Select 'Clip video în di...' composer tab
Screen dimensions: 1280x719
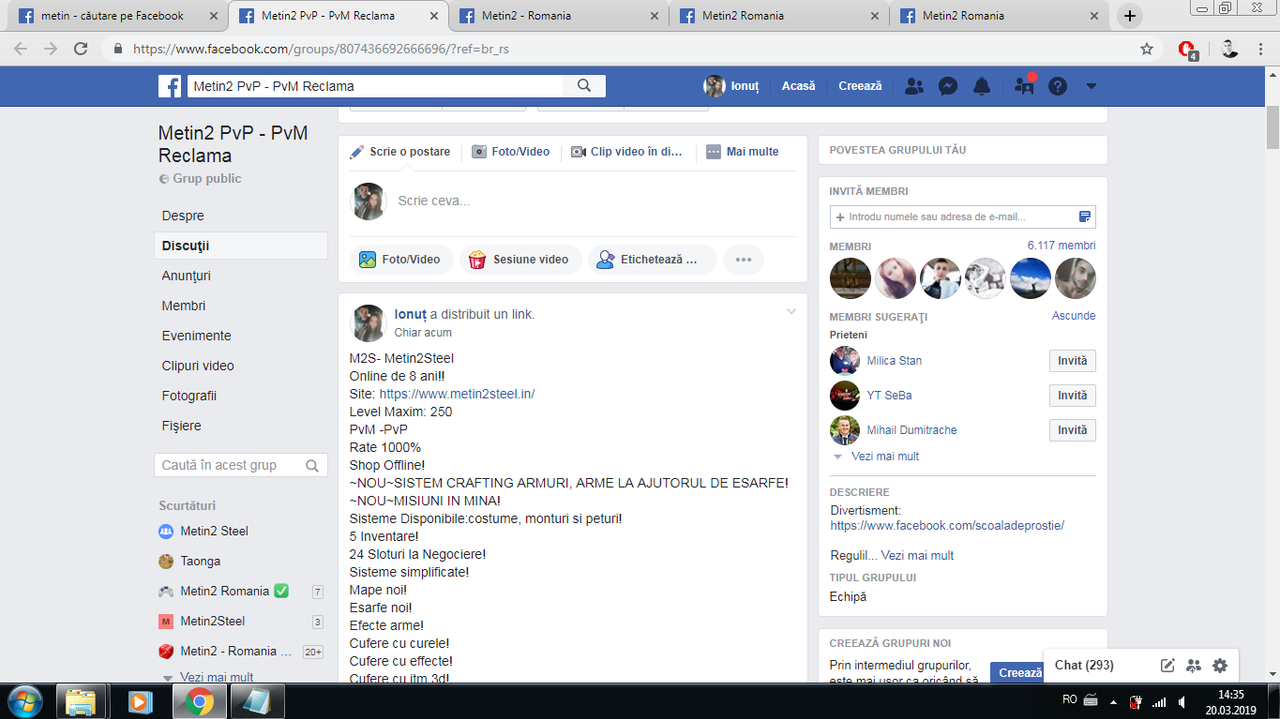pos(627,152)
